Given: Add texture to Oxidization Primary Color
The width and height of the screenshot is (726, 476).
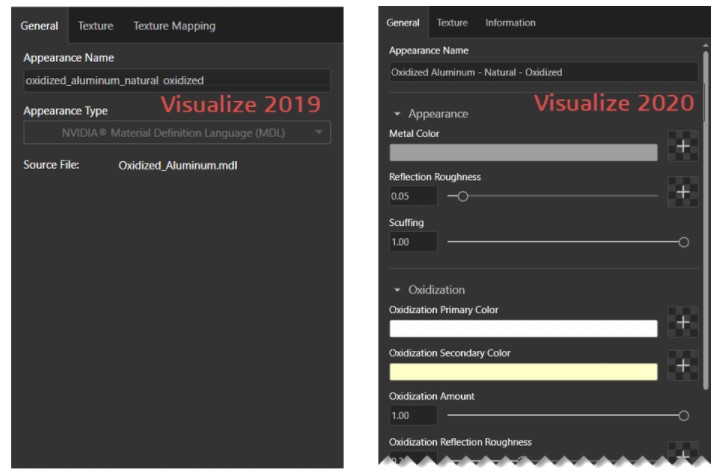Looking at the screenshot, I should click(682, 322).
